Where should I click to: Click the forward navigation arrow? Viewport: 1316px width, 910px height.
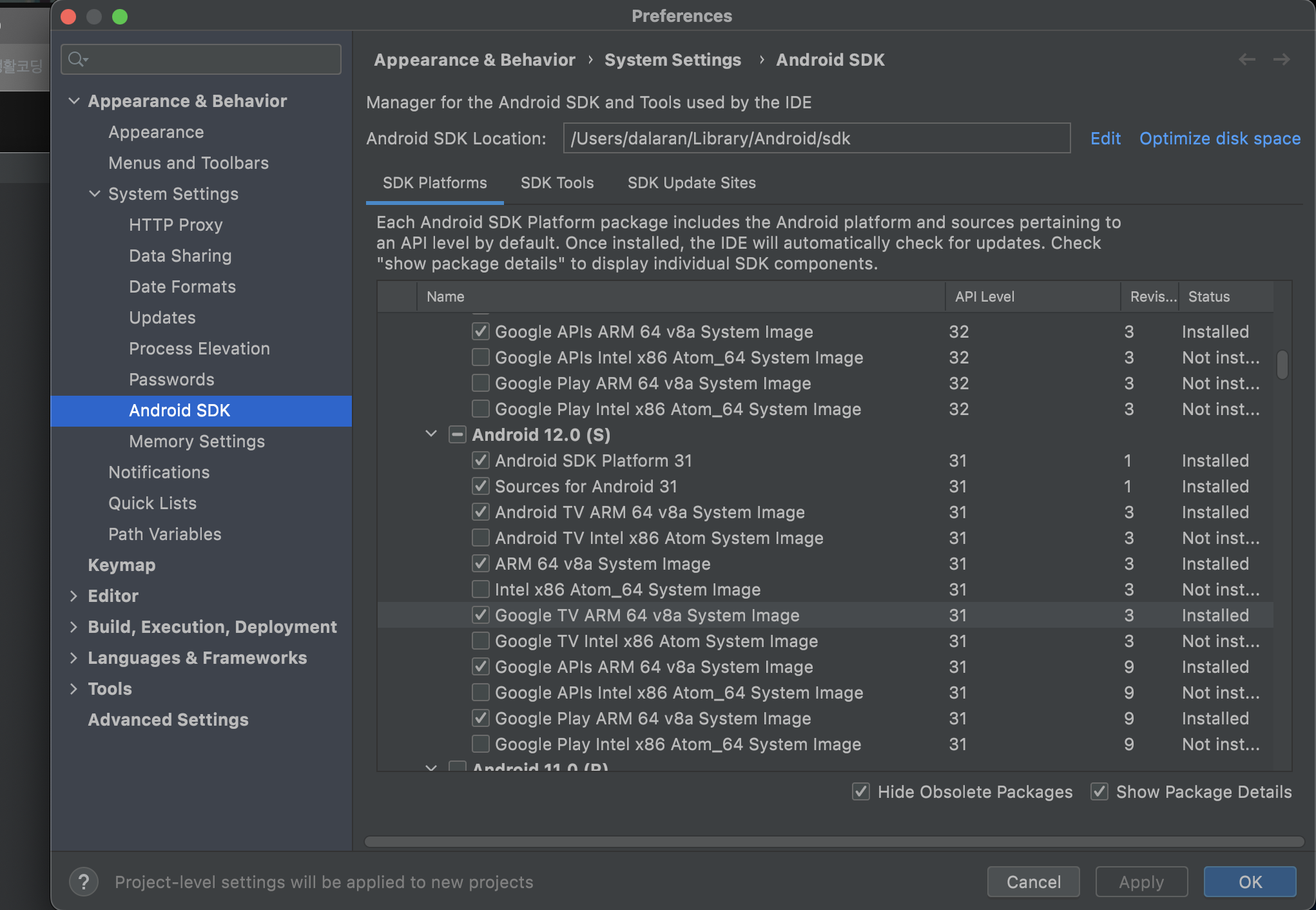pyautogui.click(x=1282, y=59)
